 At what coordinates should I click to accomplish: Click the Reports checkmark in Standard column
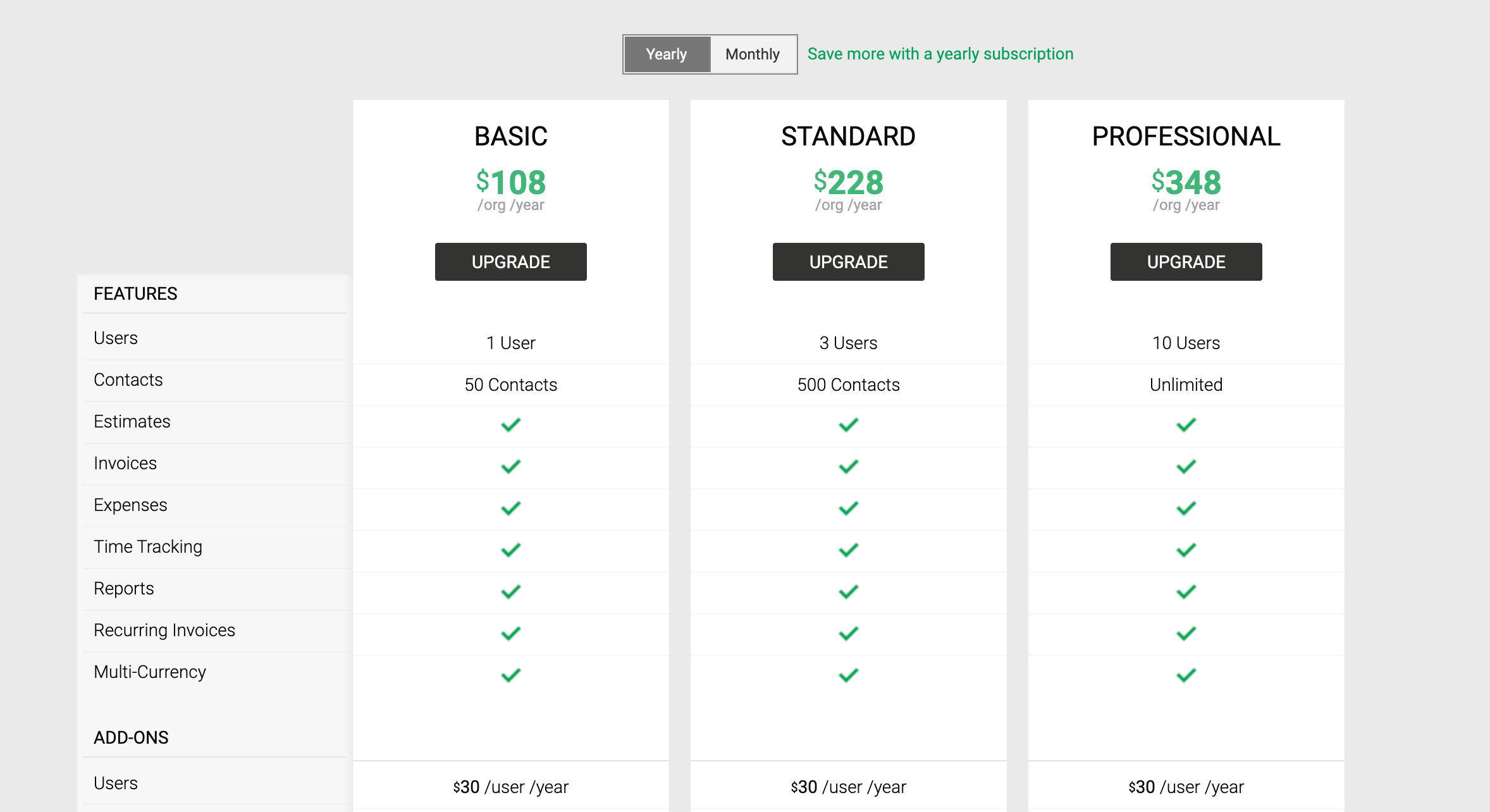coord(848,591)
